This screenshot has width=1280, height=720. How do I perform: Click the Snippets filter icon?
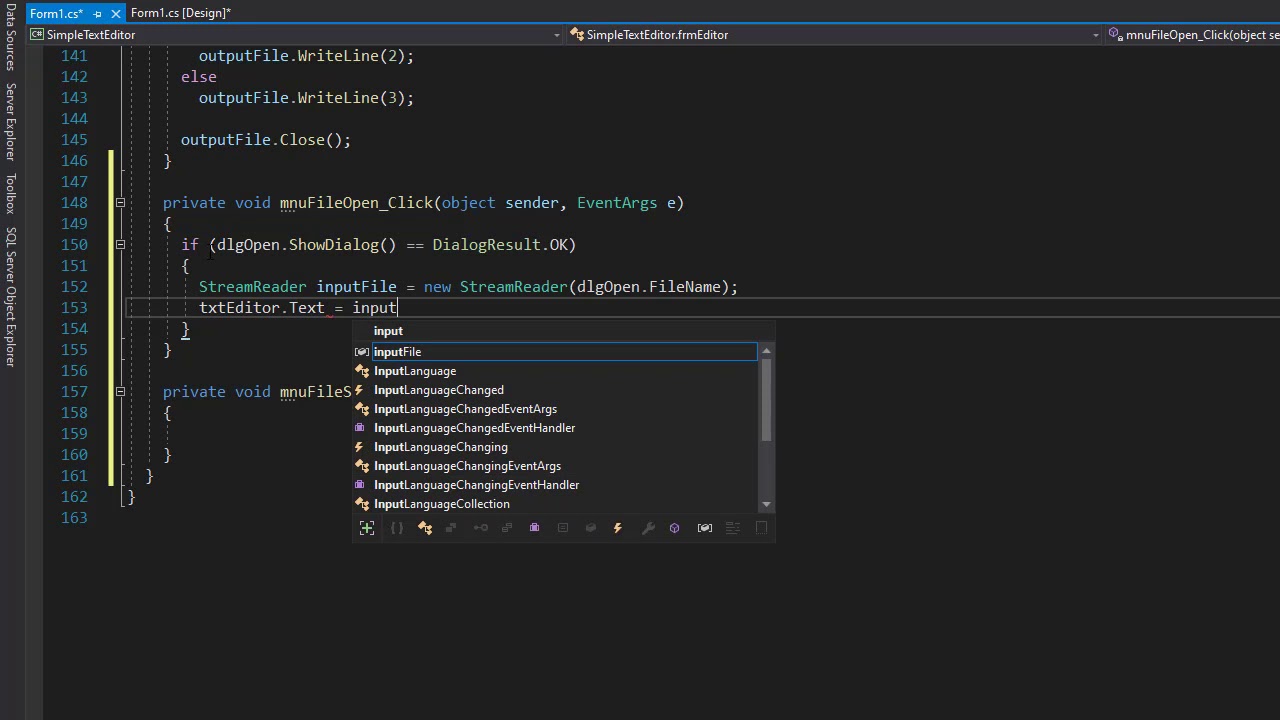[761, 528]
